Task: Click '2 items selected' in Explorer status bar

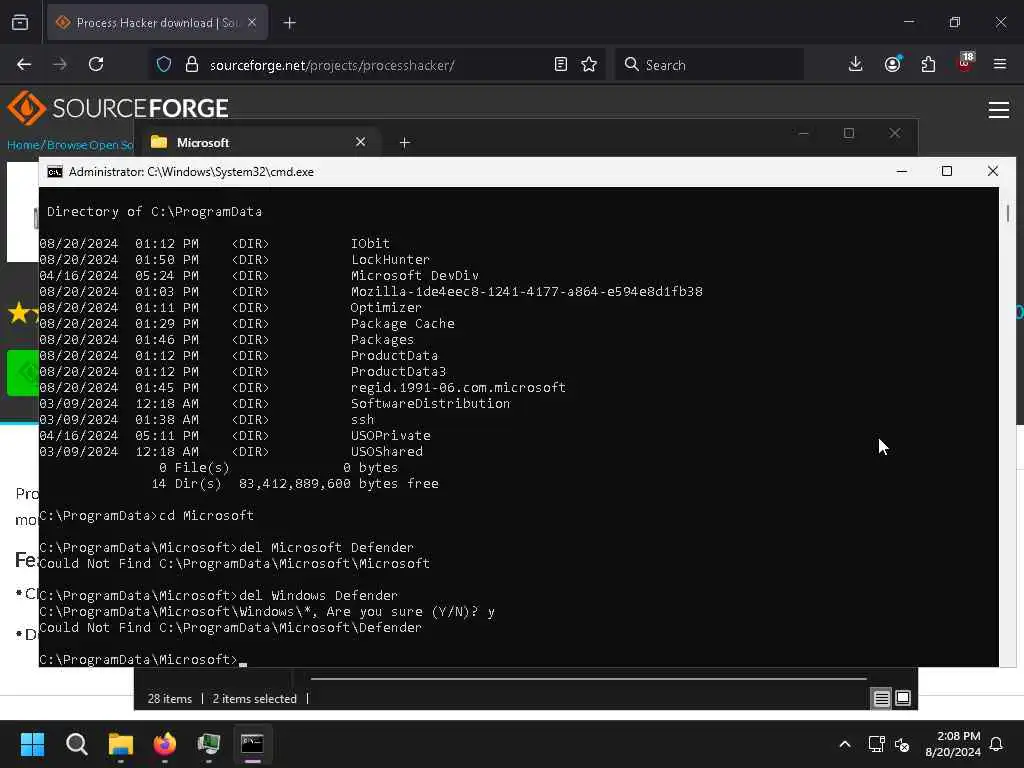Action: coord(255,699)
